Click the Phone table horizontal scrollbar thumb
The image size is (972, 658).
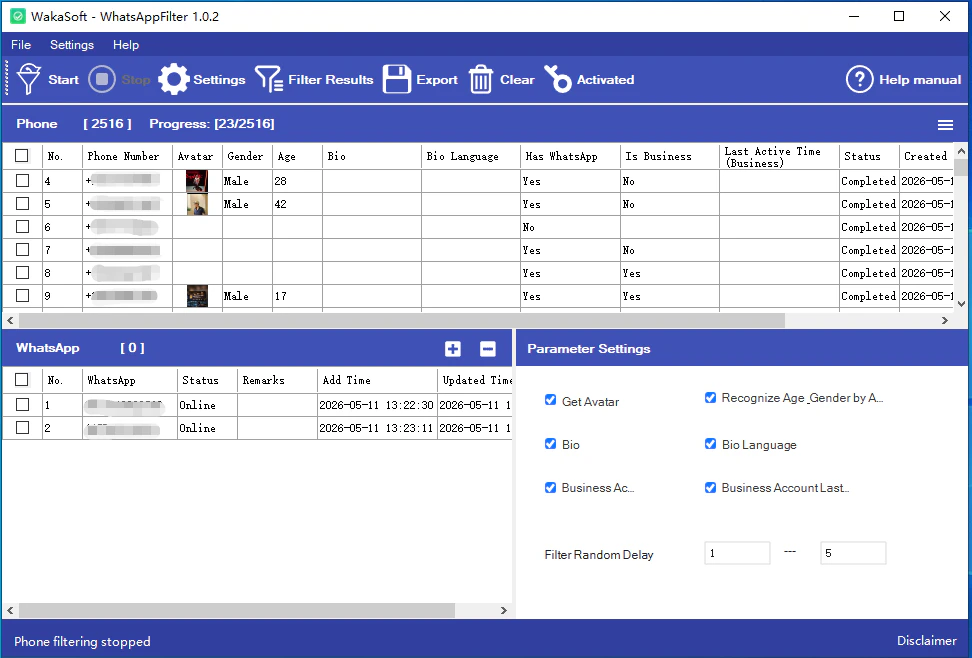coord(402,321)
